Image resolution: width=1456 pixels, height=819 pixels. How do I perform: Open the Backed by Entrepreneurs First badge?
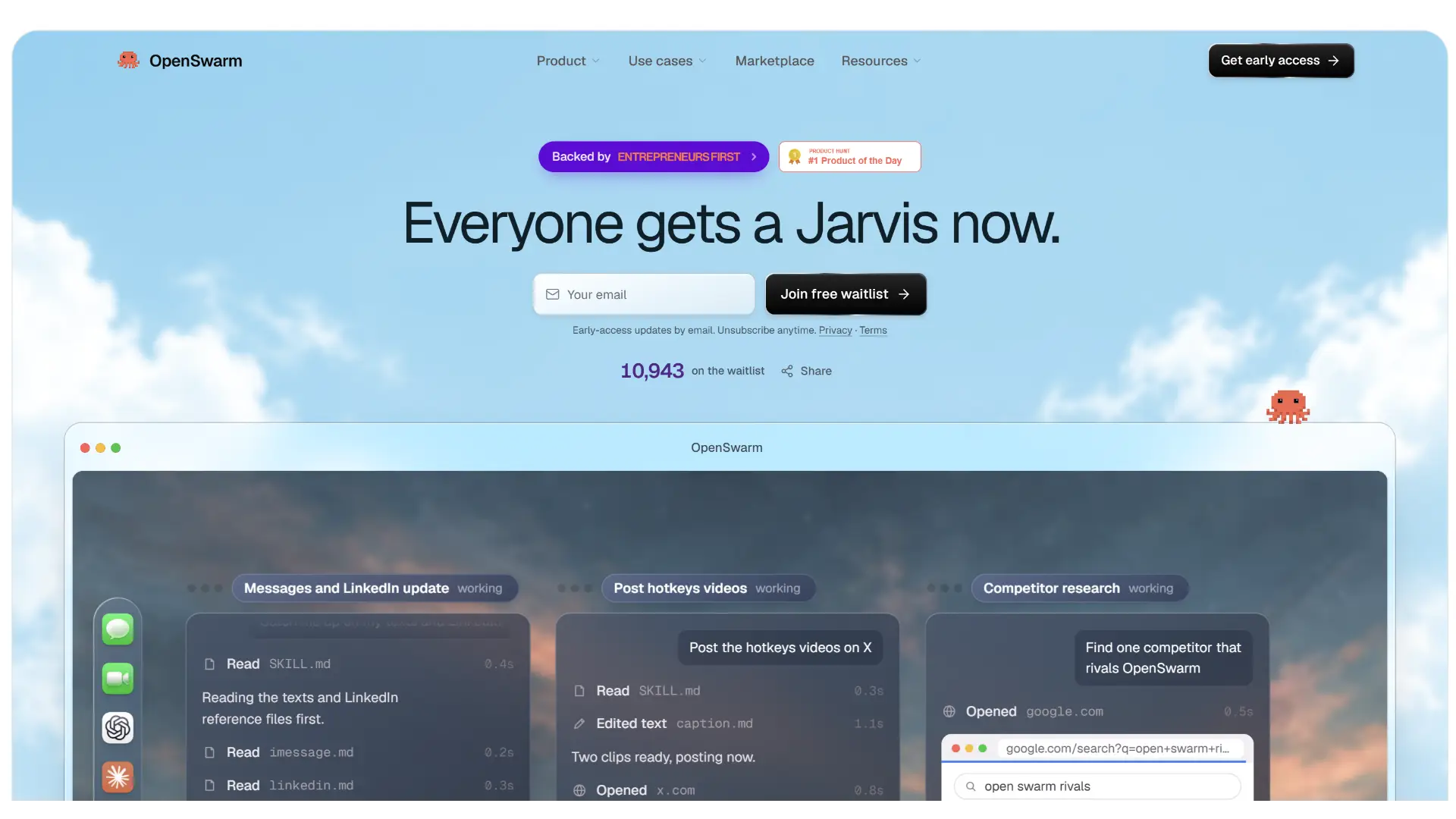[x=654, y=157]
